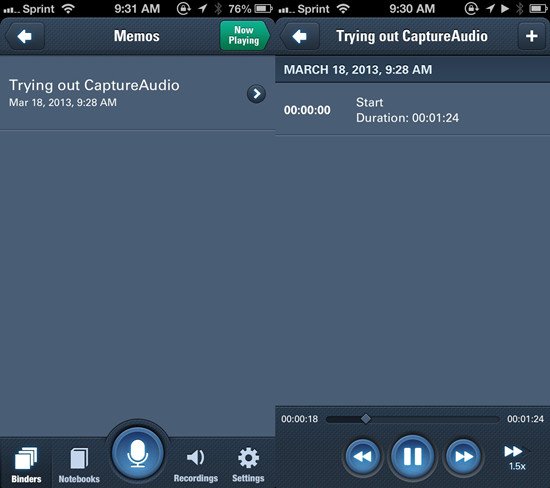Open the Trying out CaptureAudio memo
This screenshot has height=488, width=550.
coord(138,93)
